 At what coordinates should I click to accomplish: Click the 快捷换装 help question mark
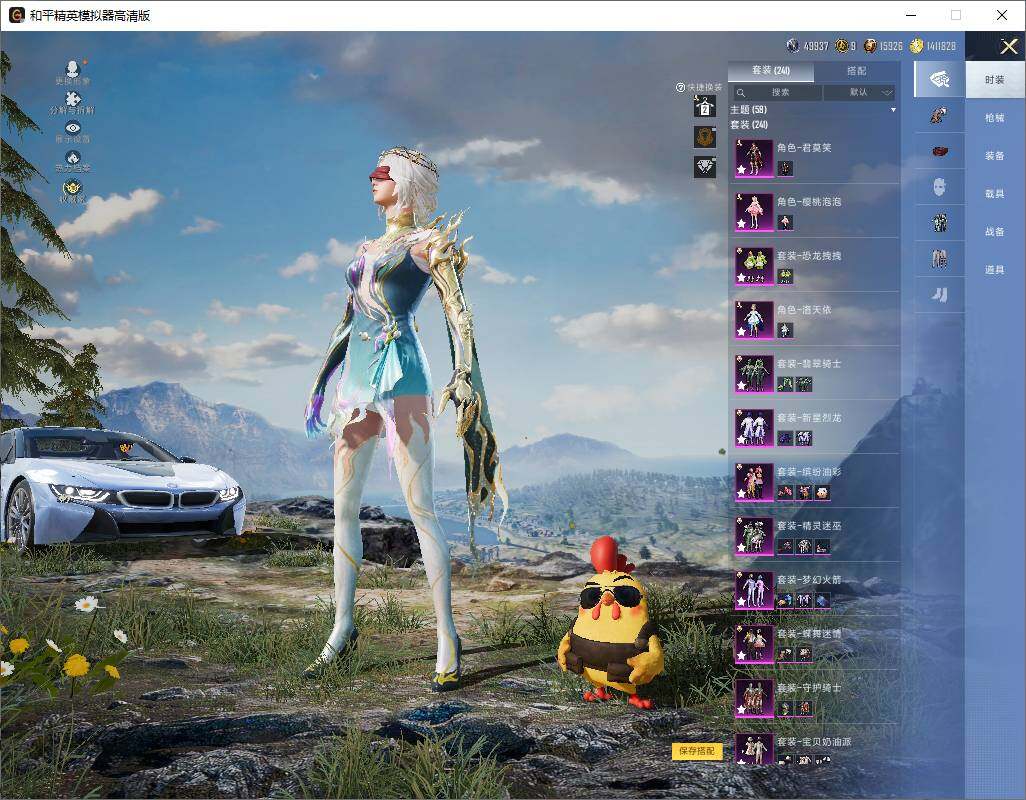click(x=680, y=87)
